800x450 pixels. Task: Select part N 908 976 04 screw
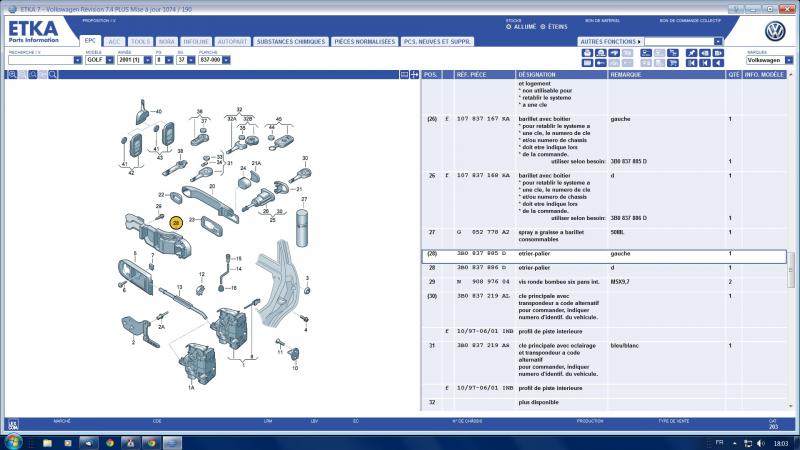(x=483, y=282)
